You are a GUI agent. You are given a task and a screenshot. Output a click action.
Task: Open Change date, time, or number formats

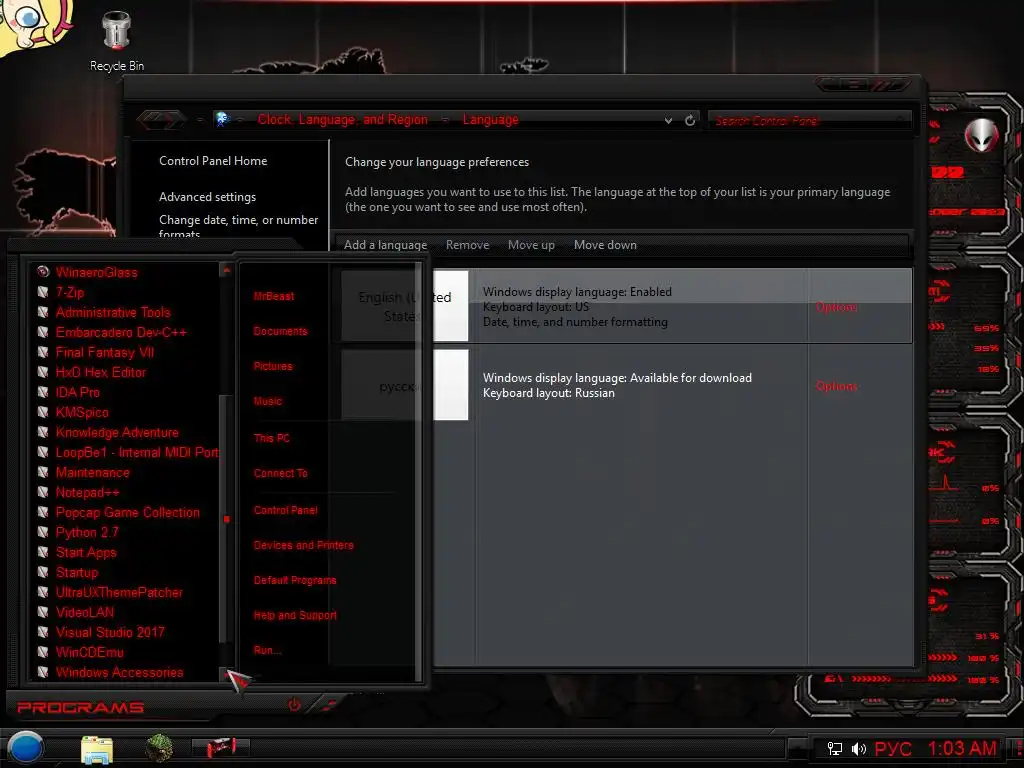[x=238, y=227]
